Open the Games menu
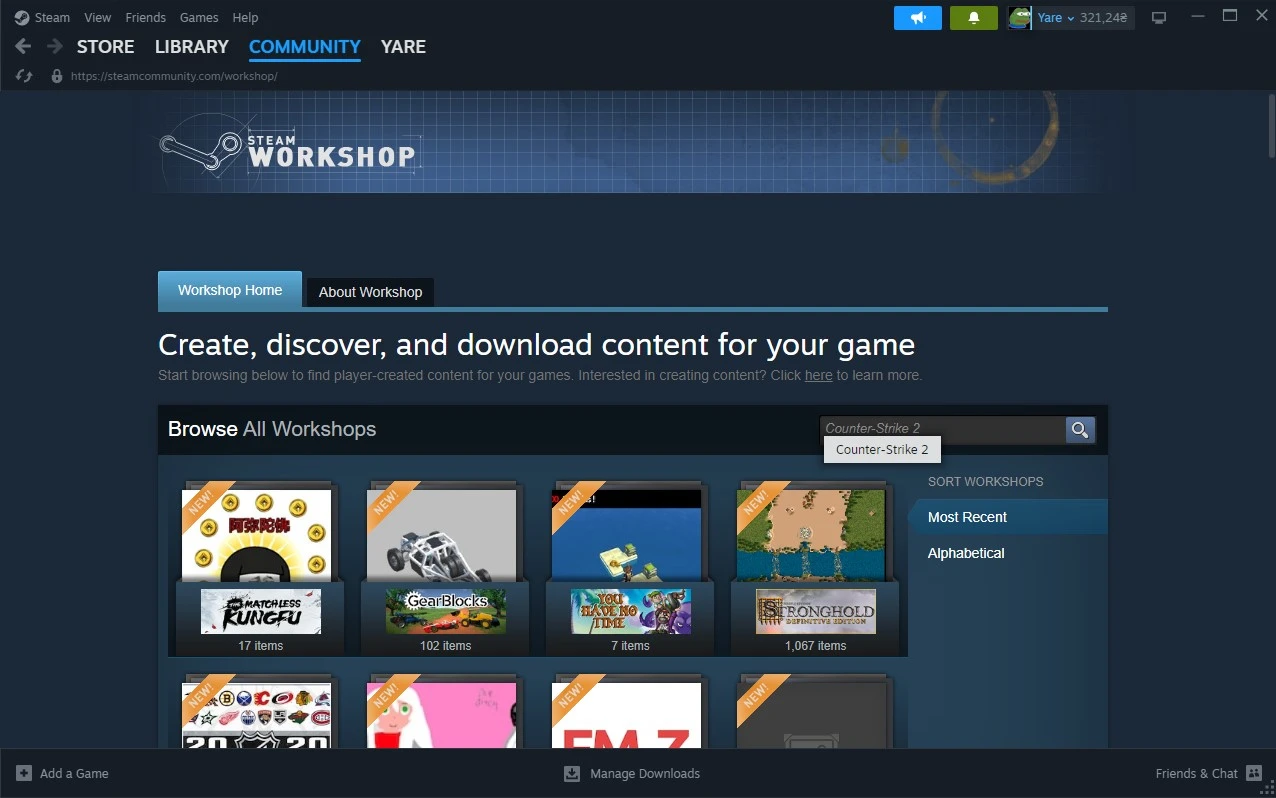 click(199, 18)
